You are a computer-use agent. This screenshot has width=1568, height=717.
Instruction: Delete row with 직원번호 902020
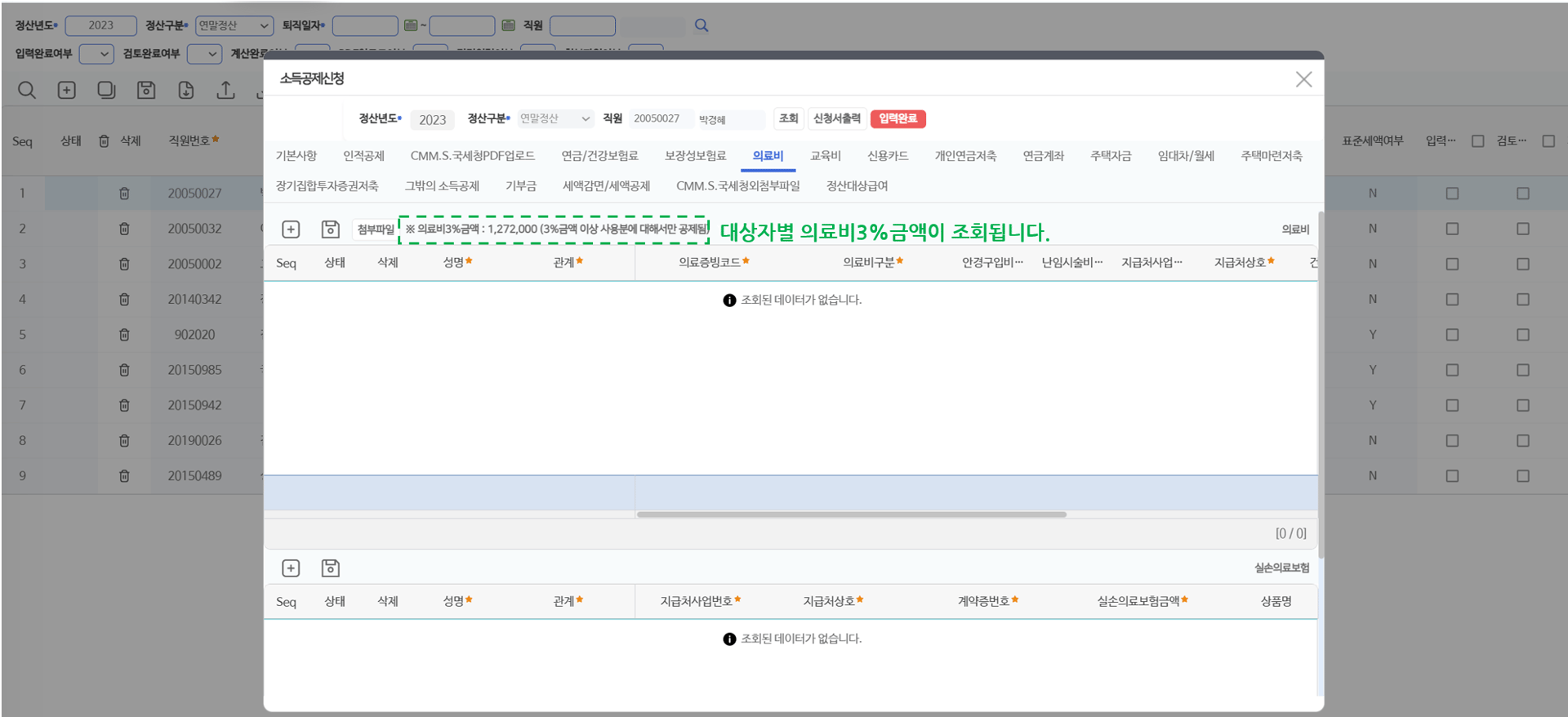124,335
